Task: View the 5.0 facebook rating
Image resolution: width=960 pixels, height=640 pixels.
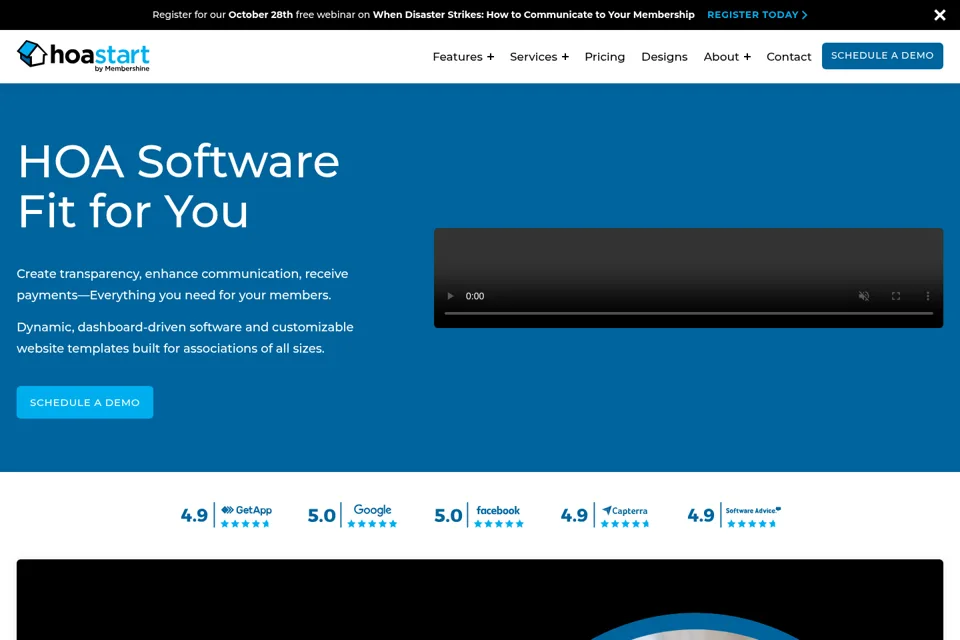Action: [479, 515]
